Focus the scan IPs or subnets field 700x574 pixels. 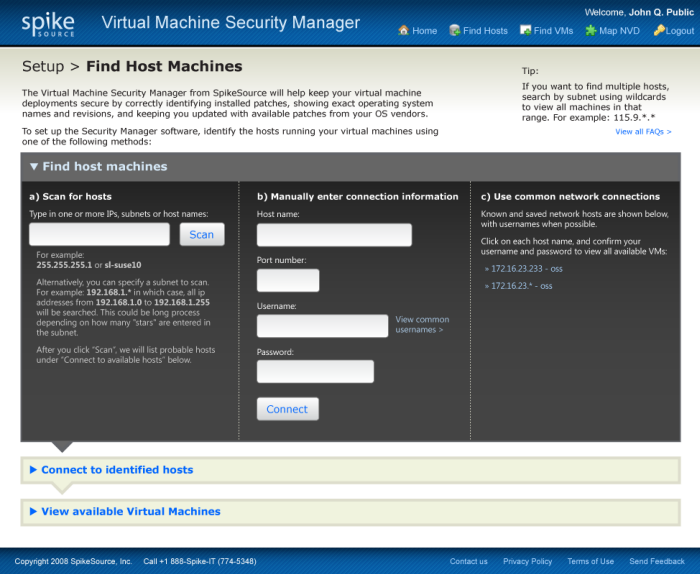99,234
